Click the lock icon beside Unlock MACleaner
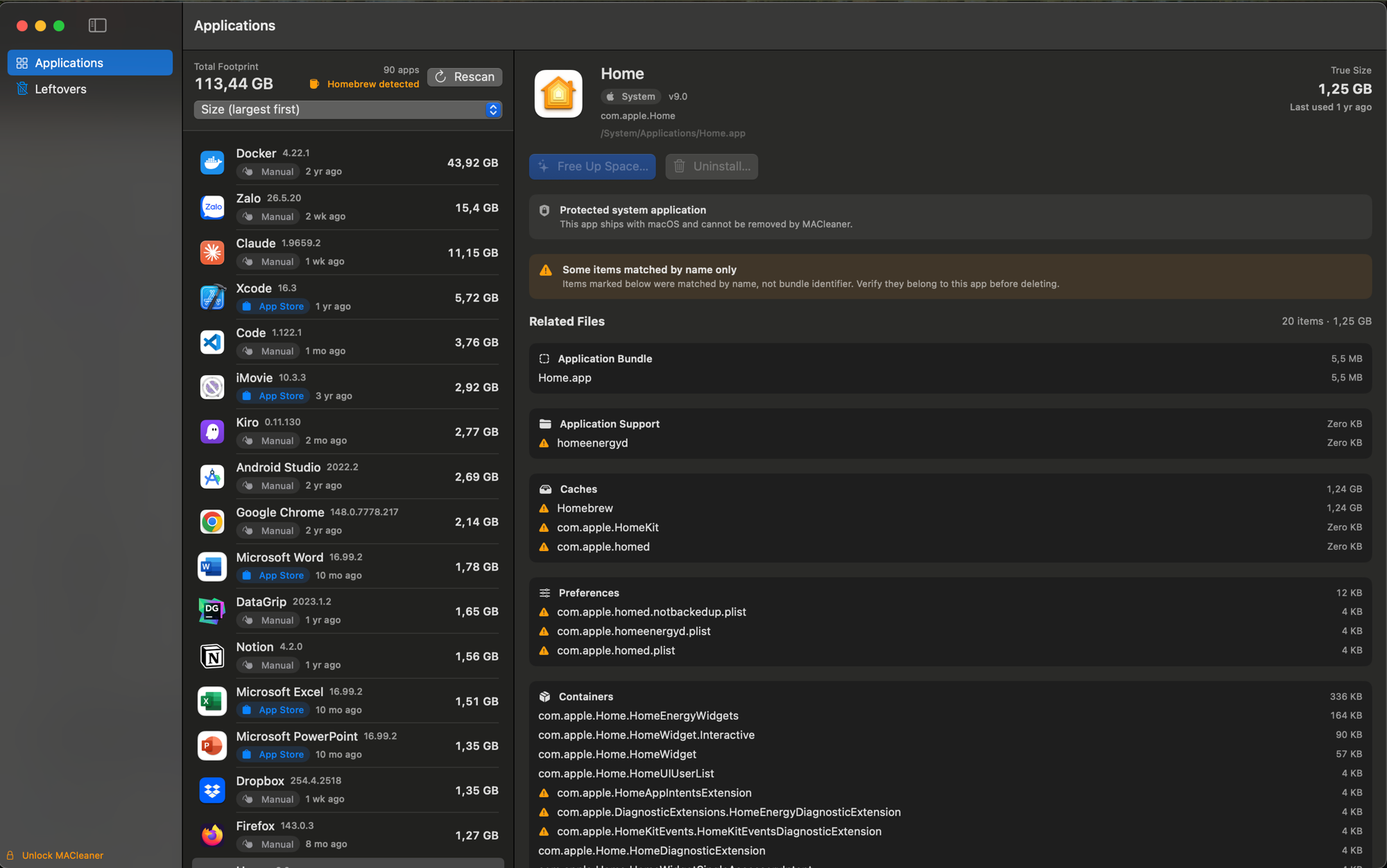This screenshot has height=868, width=1387. [10, 855]
